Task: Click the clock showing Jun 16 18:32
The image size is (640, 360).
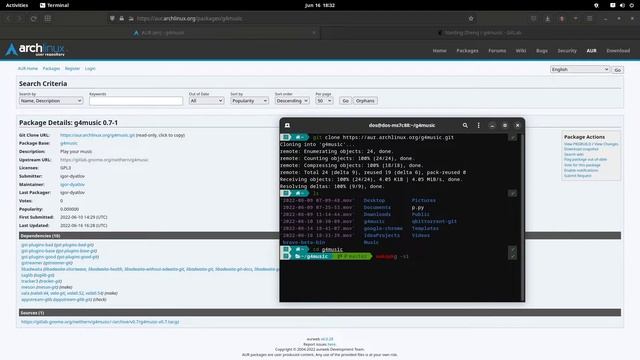Action: click(320, 5)
